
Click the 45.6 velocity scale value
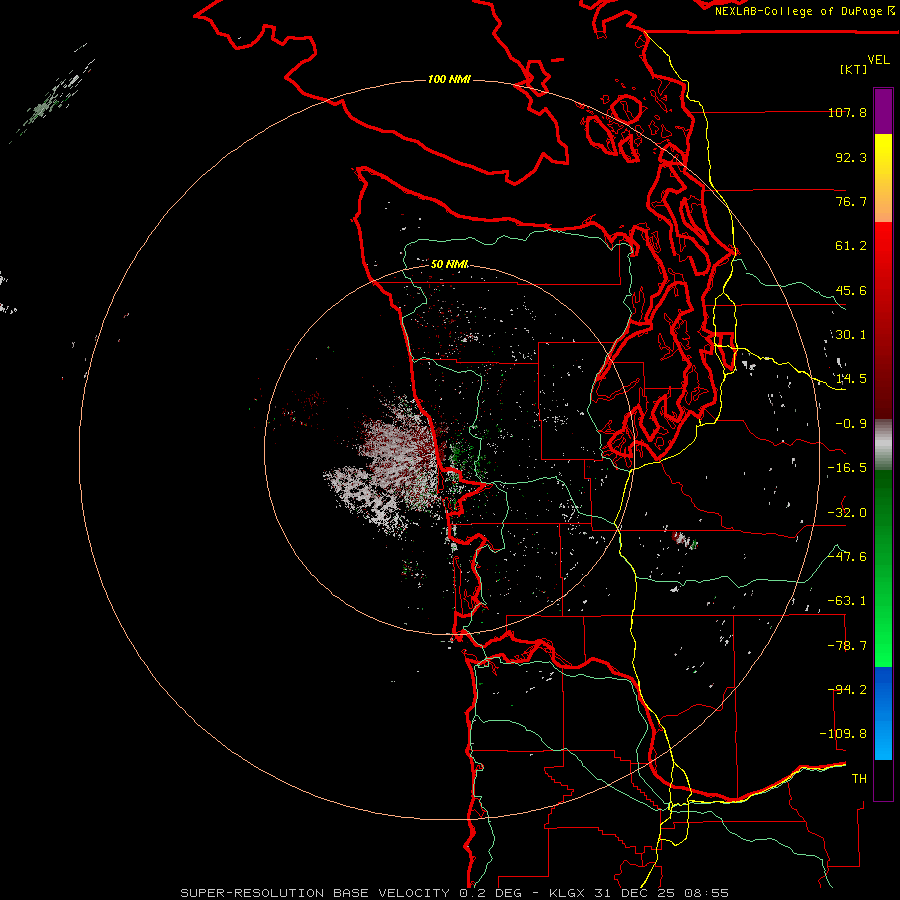[x=851, y=290]
